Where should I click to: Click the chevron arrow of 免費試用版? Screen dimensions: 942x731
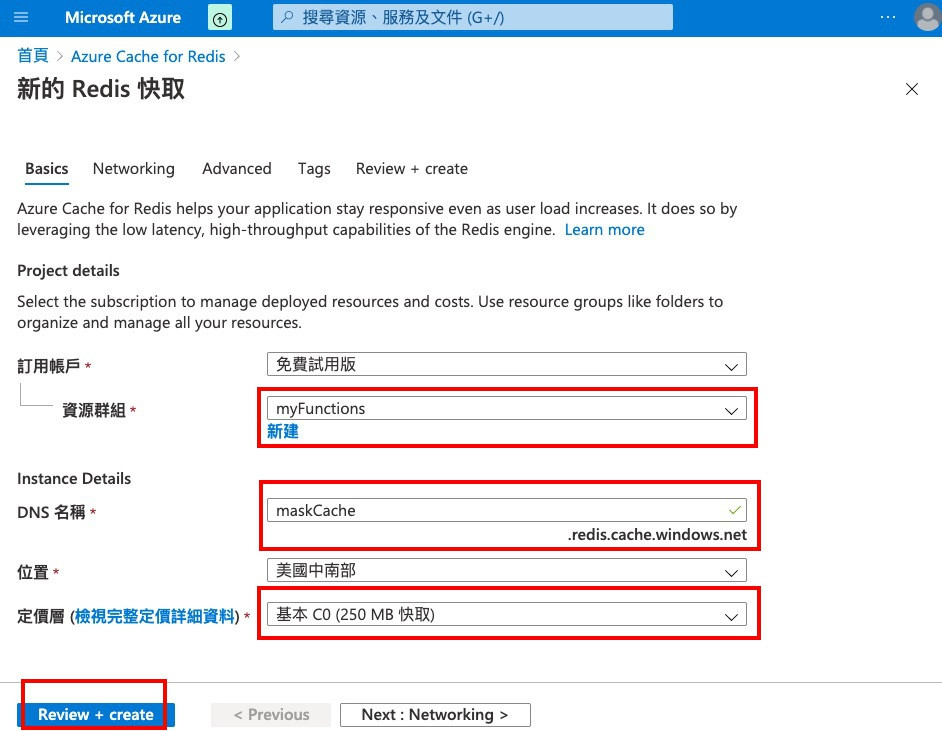tap(731, 366)
